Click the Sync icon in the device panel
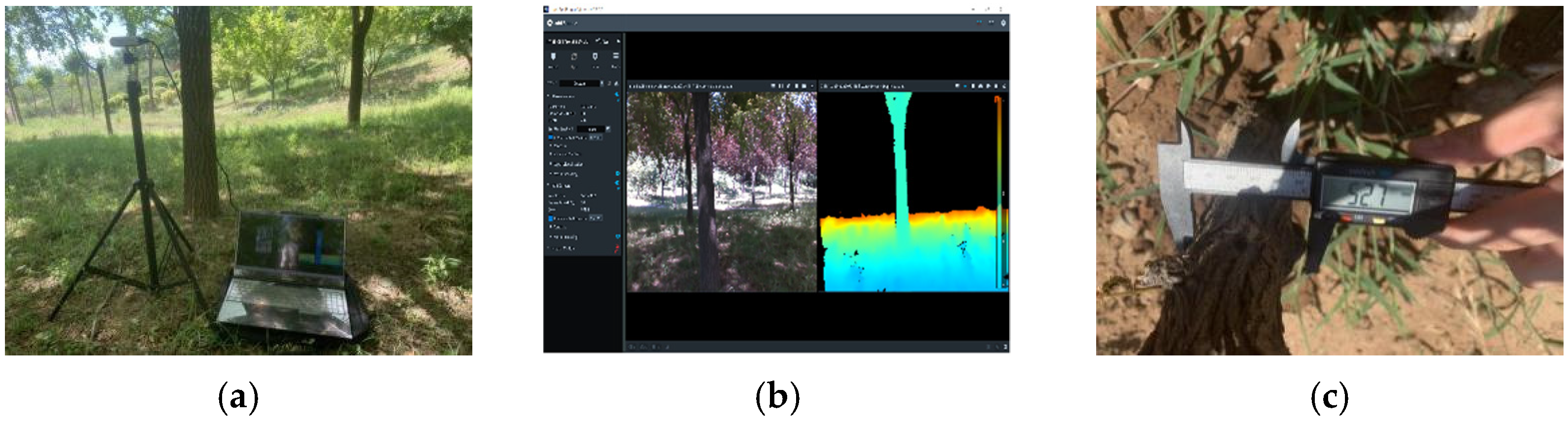This screenshot has width=1568, height=422. click(x=574, y=57)
